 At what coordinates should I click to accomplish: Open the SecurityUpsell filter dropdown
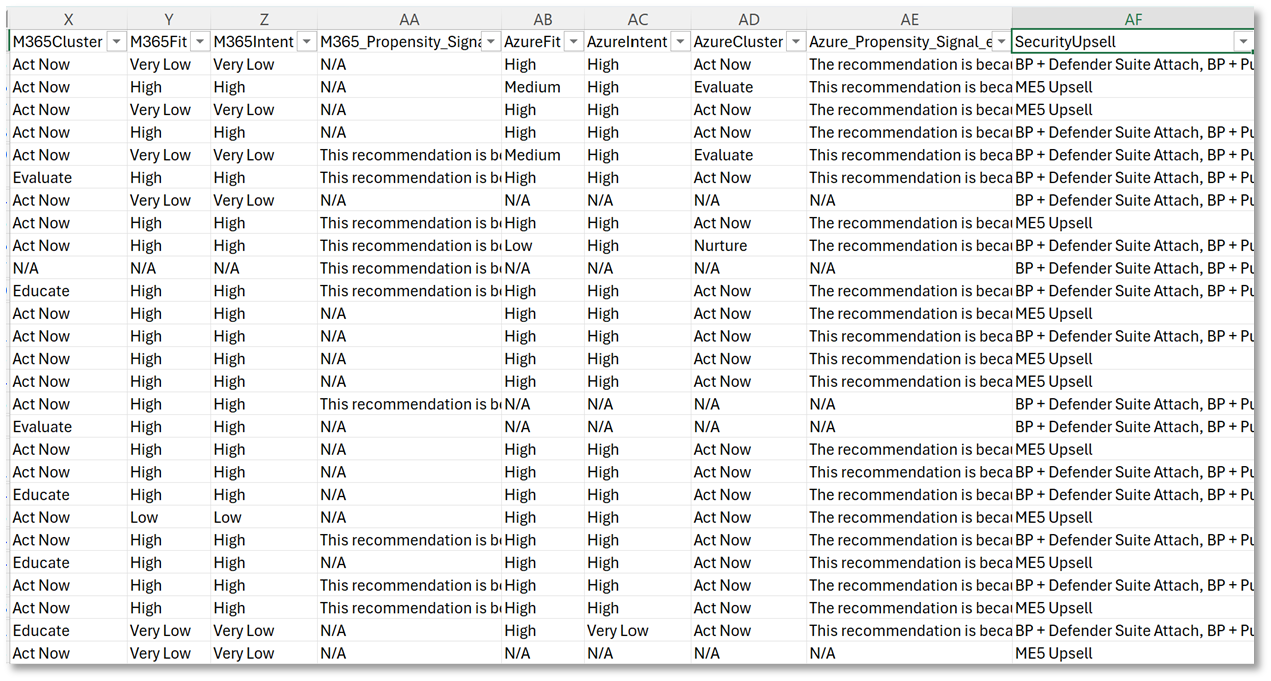(x=1243, y=42)
